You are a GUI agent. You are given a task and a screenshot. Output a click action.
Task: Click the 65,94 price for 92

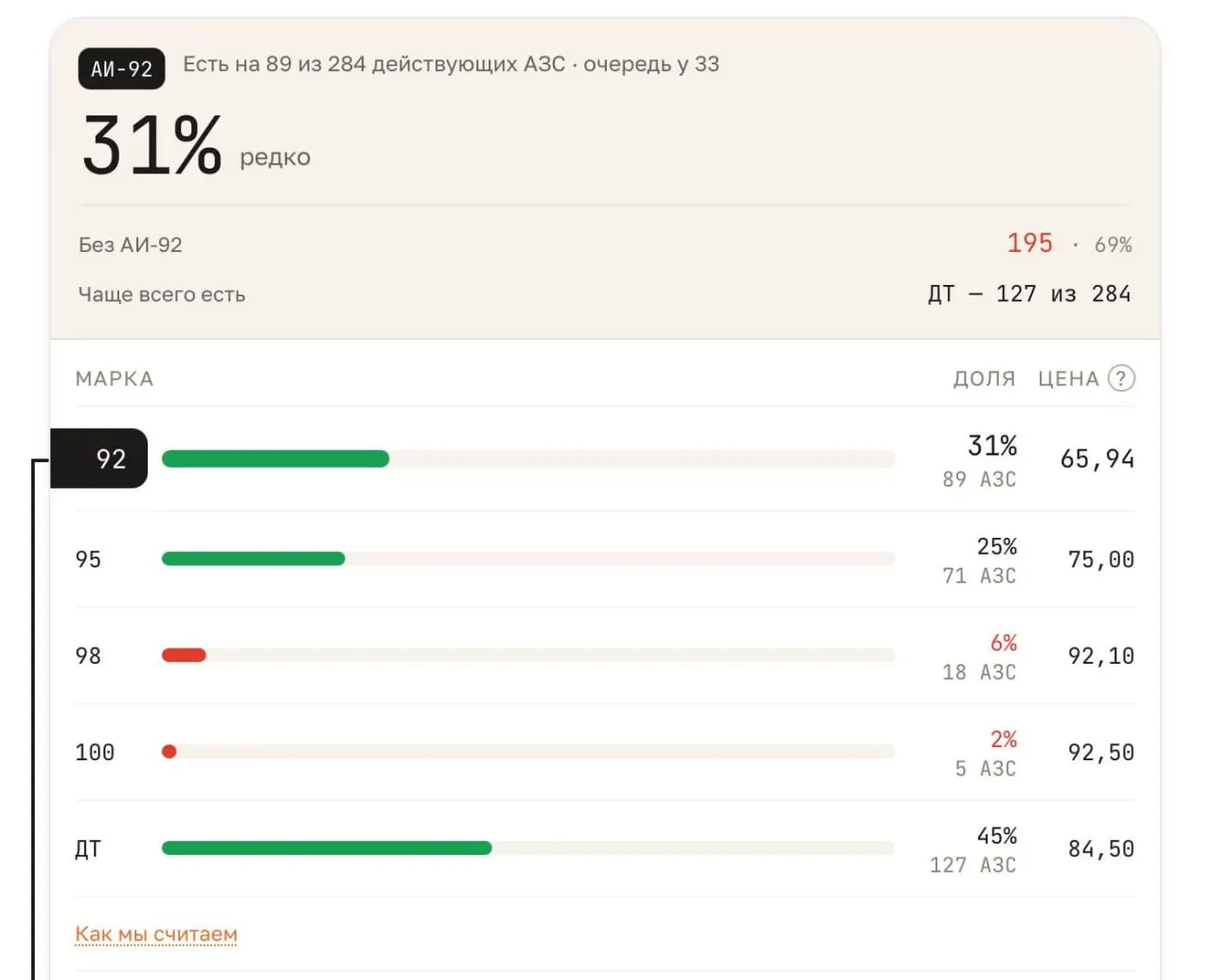pyautogui.click(x=1097, y=459)
